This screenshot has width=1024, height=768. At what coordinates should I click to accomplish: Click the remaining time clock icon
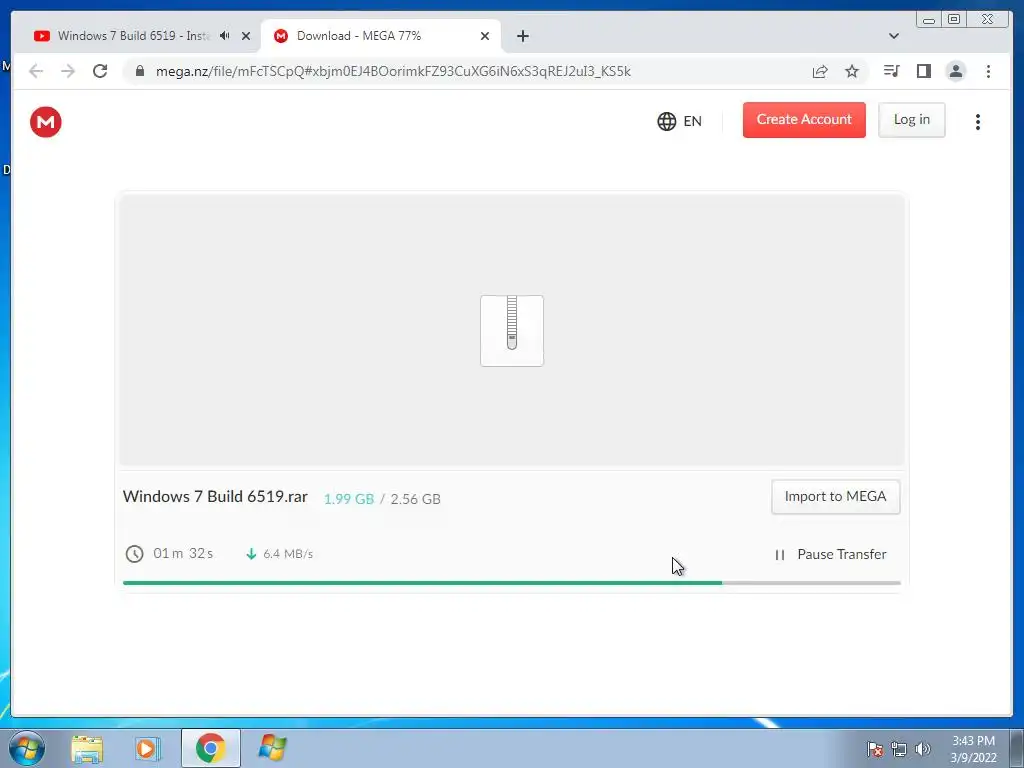[x=135, y=554]
